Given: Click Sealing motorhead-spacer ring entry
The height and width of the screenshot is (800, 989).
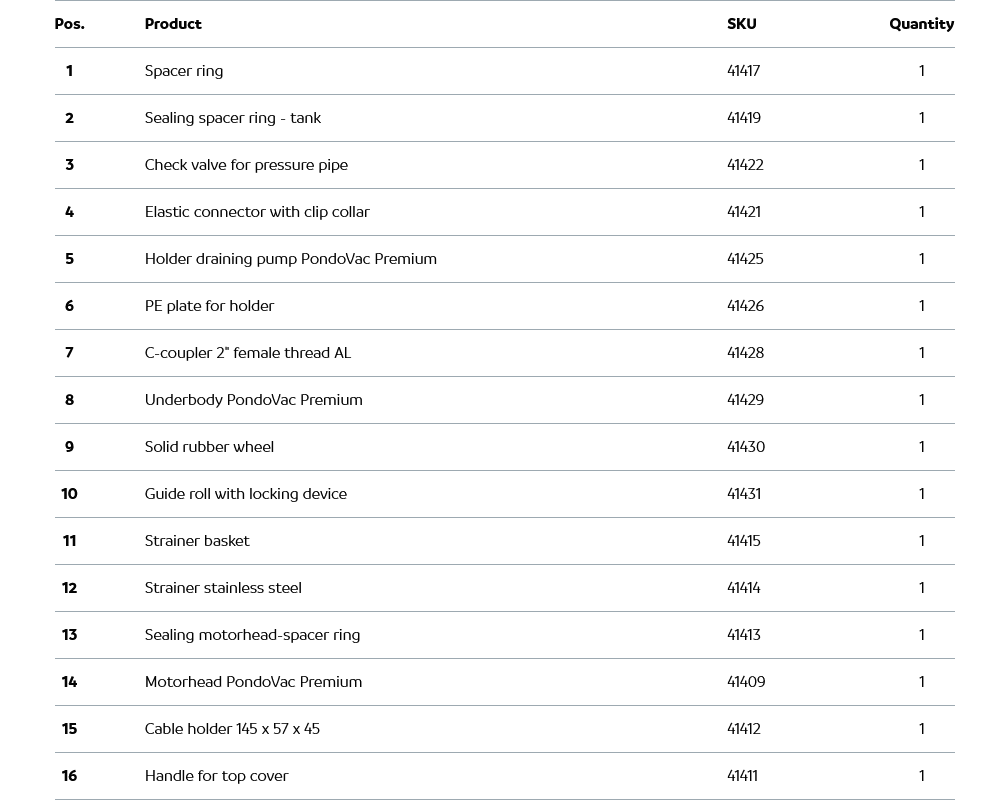Looking at the screenshot, I should point(252,635).
